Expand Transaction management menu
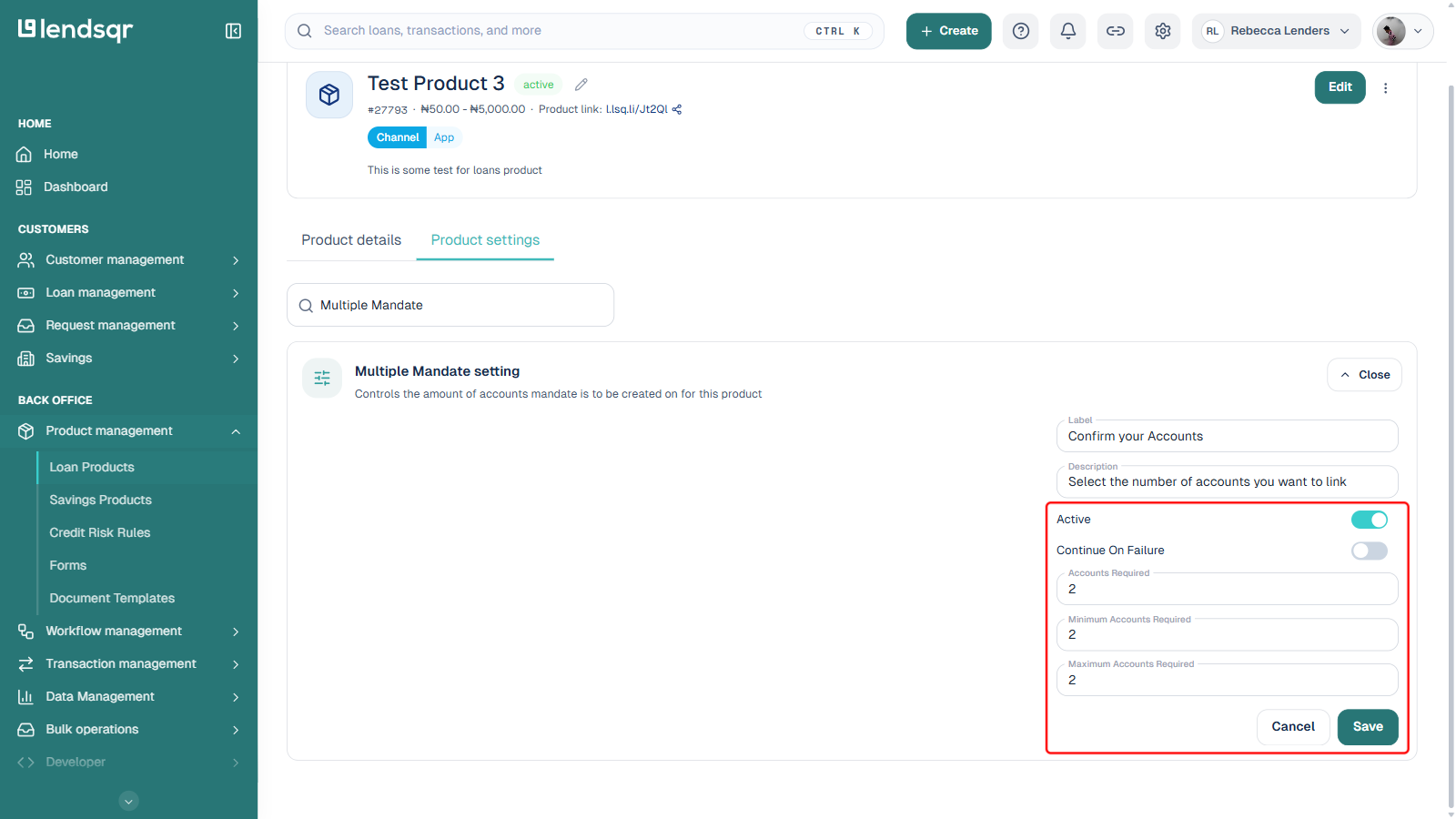 (x=128, y=664)
